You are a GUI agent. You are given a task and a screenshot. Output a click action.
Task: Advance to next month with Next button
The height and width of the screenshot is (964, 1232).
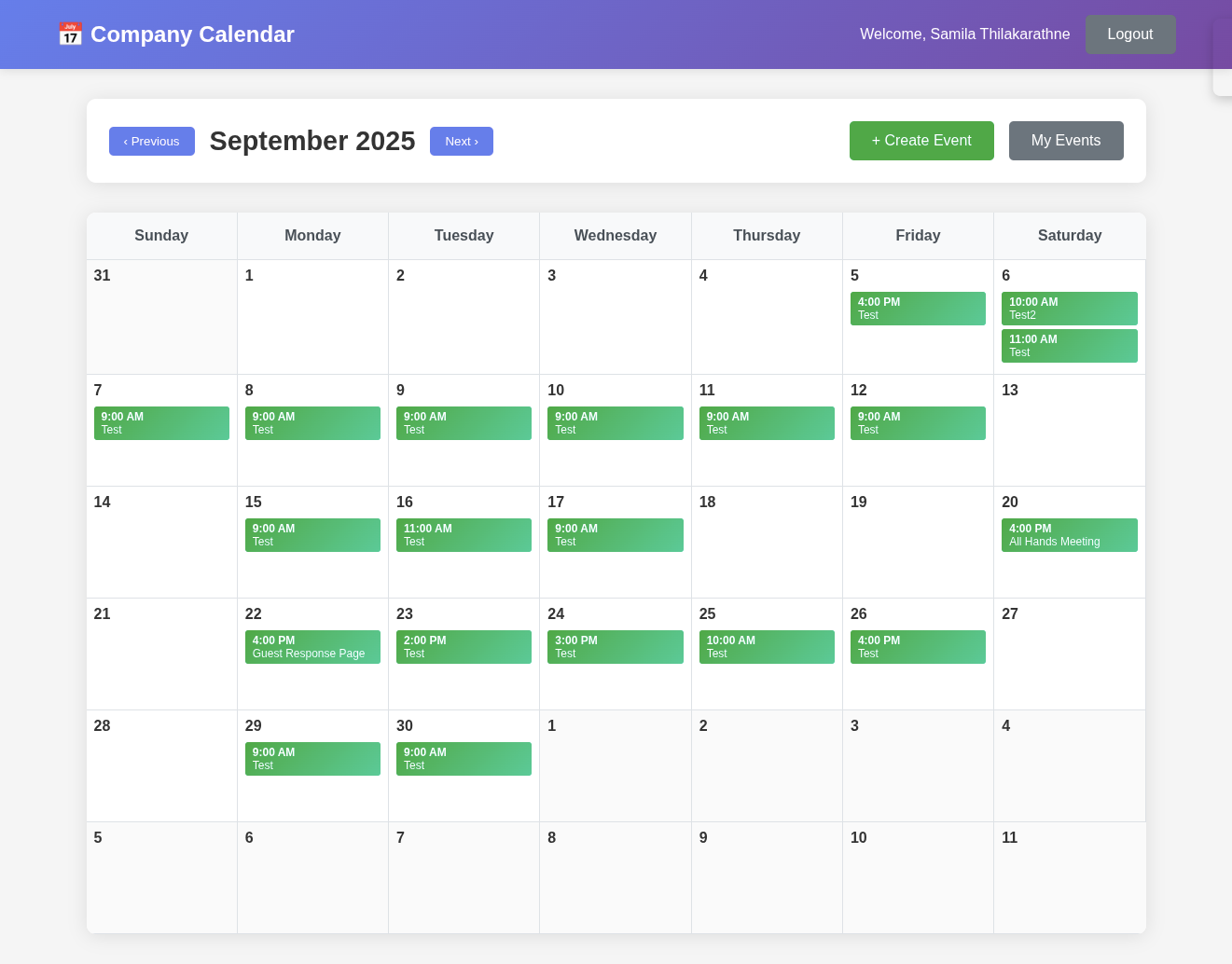[x=461, y=141]
